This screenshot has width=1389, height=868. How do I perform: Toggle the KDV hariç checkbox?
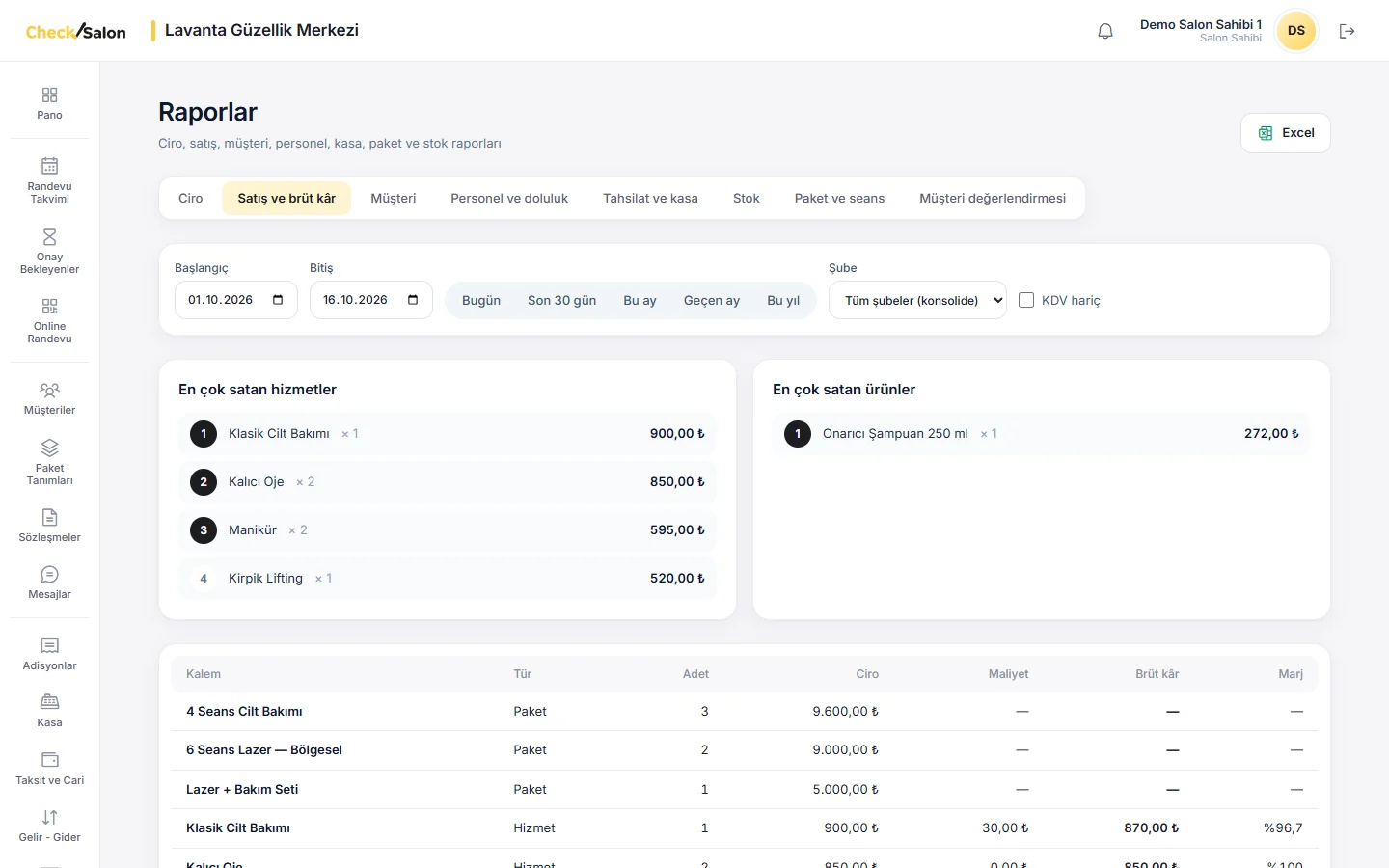[1026, 300]
